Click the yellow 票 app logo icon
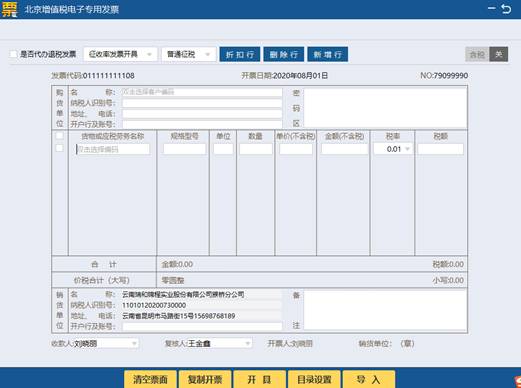 click(x=9, y=9)
